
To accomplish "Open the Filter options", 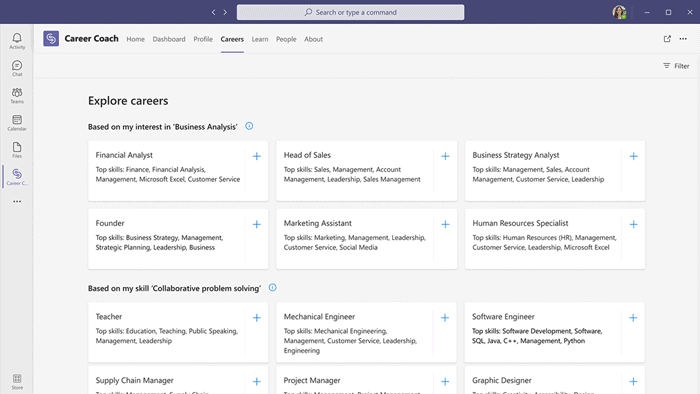I will click(676, 66).
